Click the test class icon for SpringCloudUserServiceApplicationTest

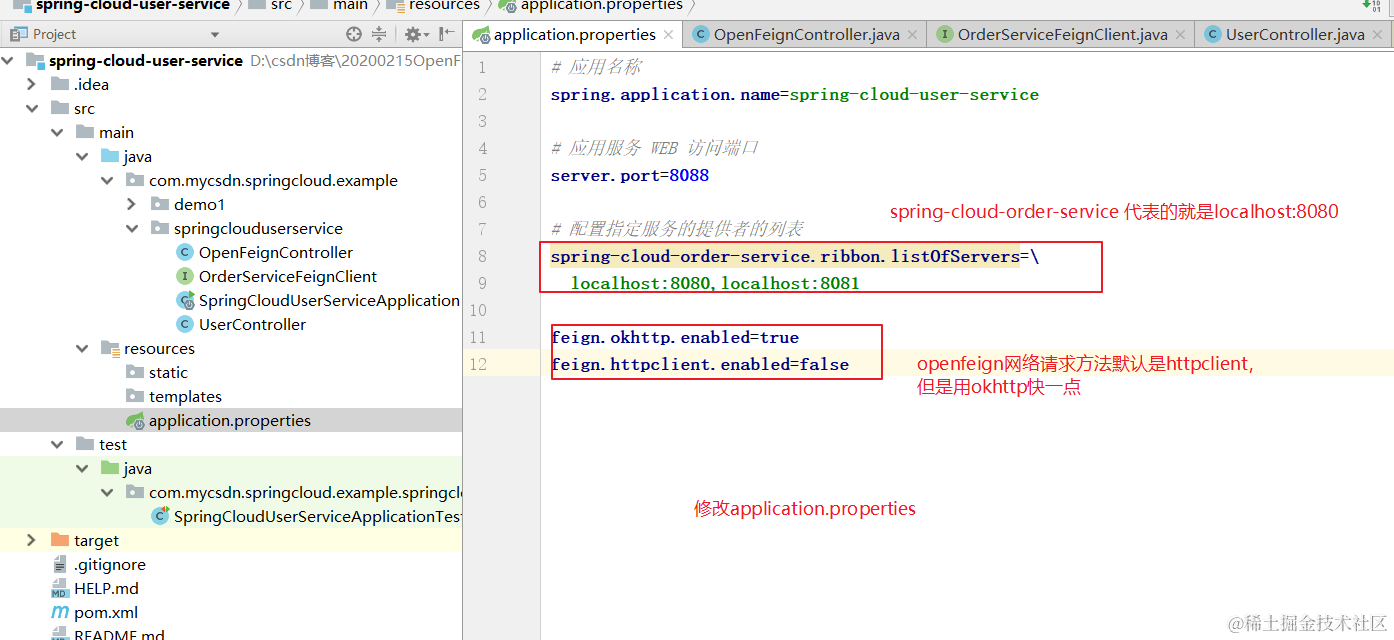click(x=160, y=516)
